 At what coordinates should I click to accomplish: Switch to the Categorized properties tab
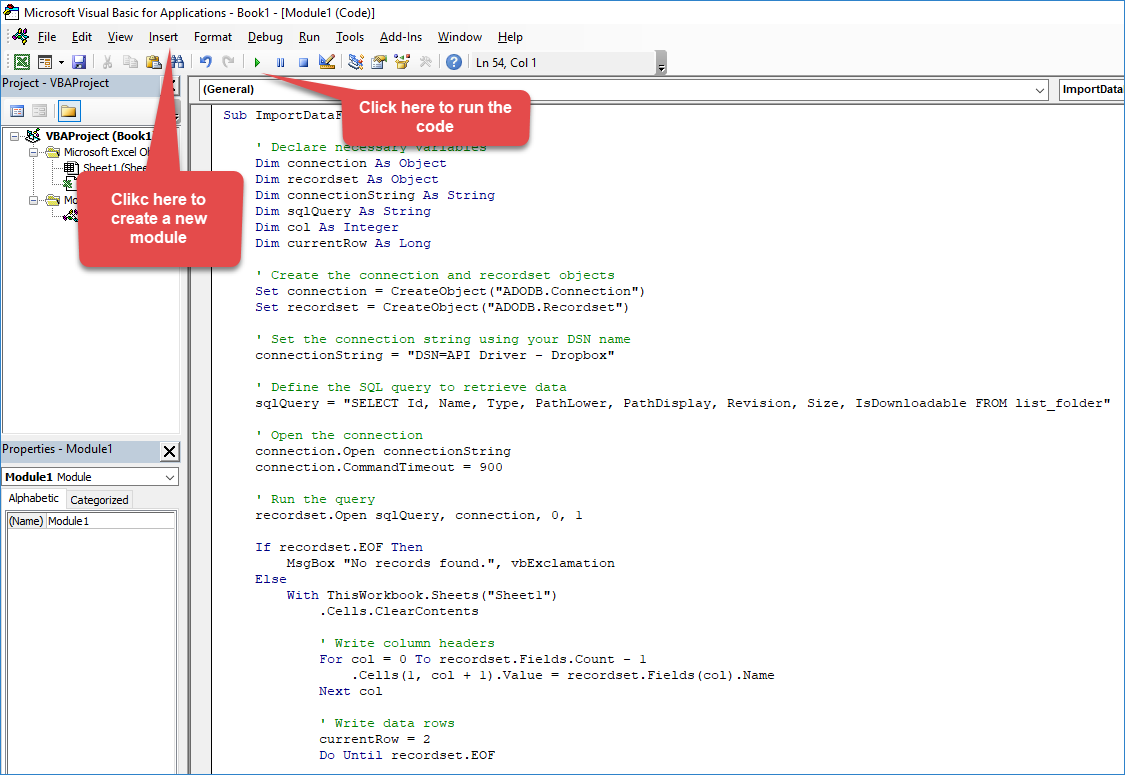(x=99, y=500)
